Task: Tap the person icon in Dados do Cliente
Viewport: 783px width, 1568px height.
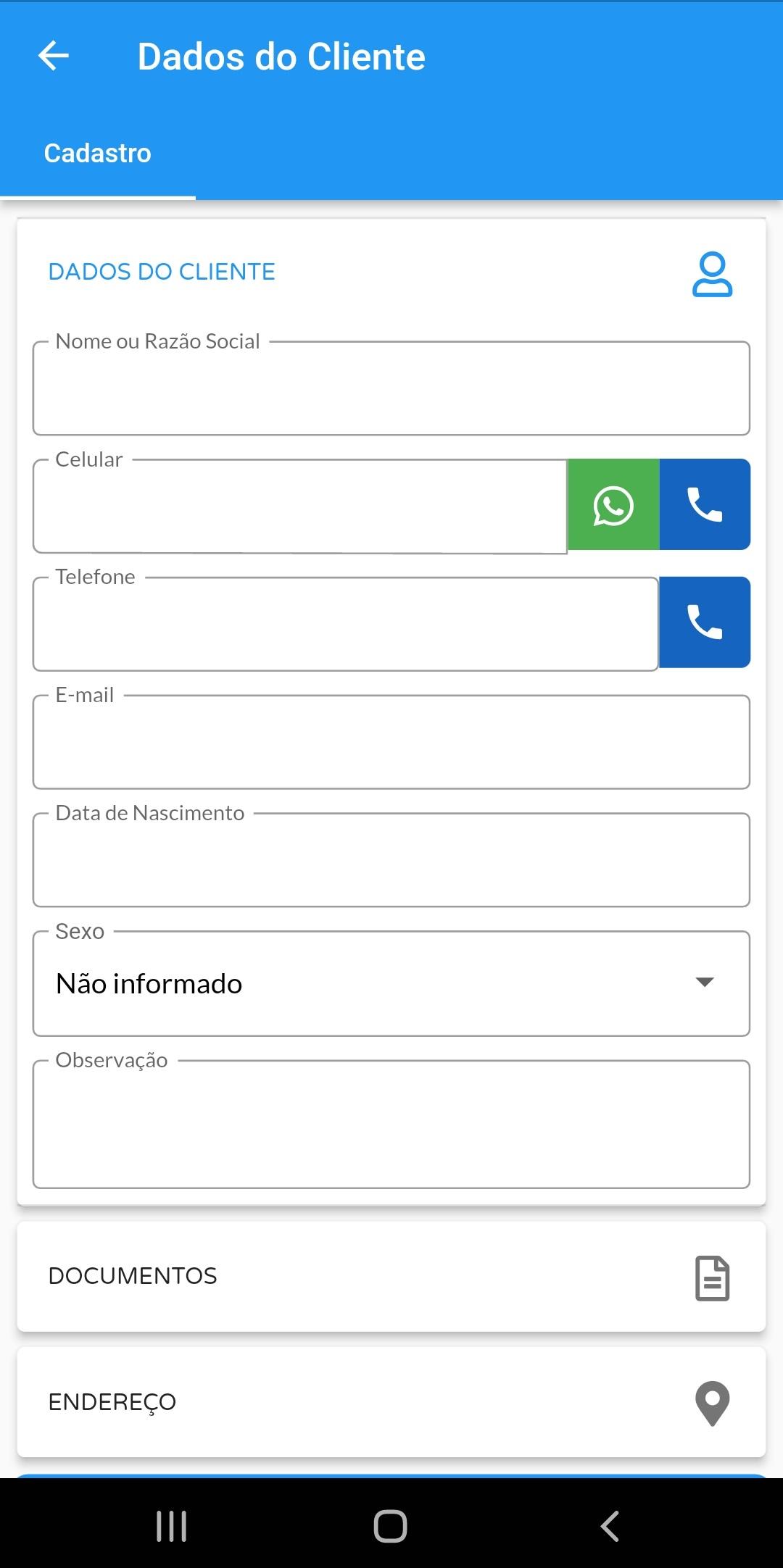Action: [x=712, y=274]
